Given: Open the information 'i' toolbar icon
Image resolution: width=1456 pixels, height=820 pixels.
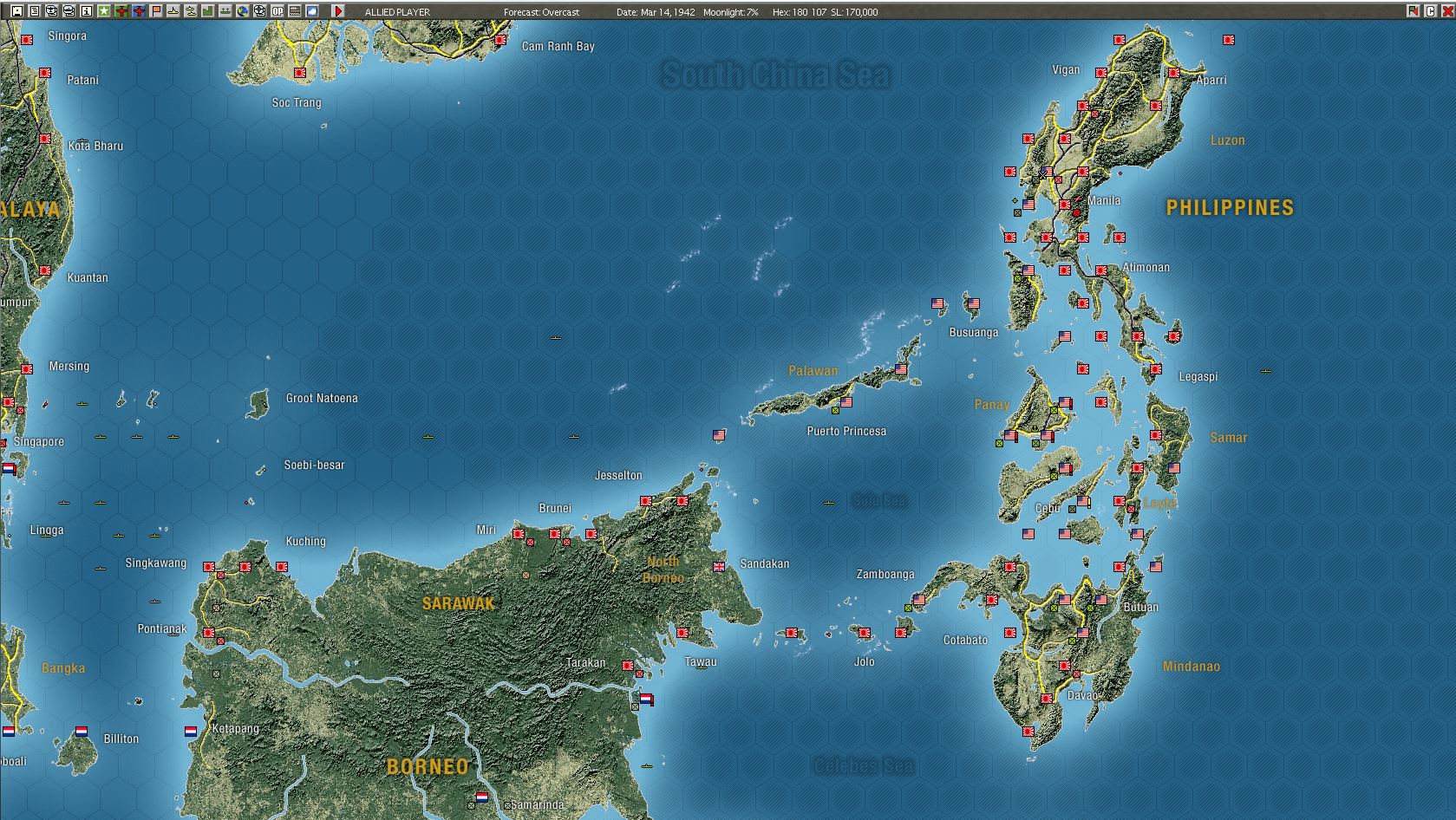Looking at the screenshot, I should 86,11.
